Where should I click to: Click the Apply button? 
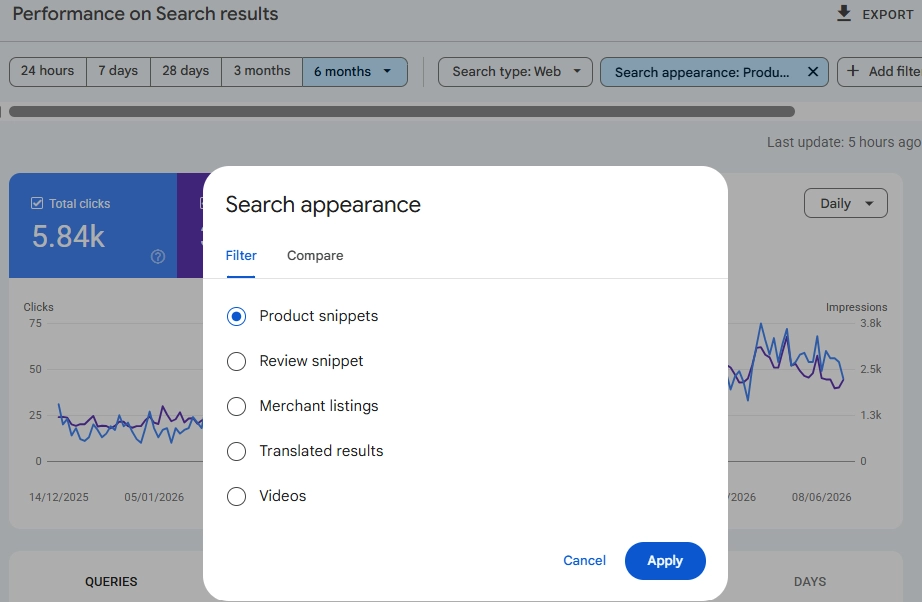tap(665, 561)
